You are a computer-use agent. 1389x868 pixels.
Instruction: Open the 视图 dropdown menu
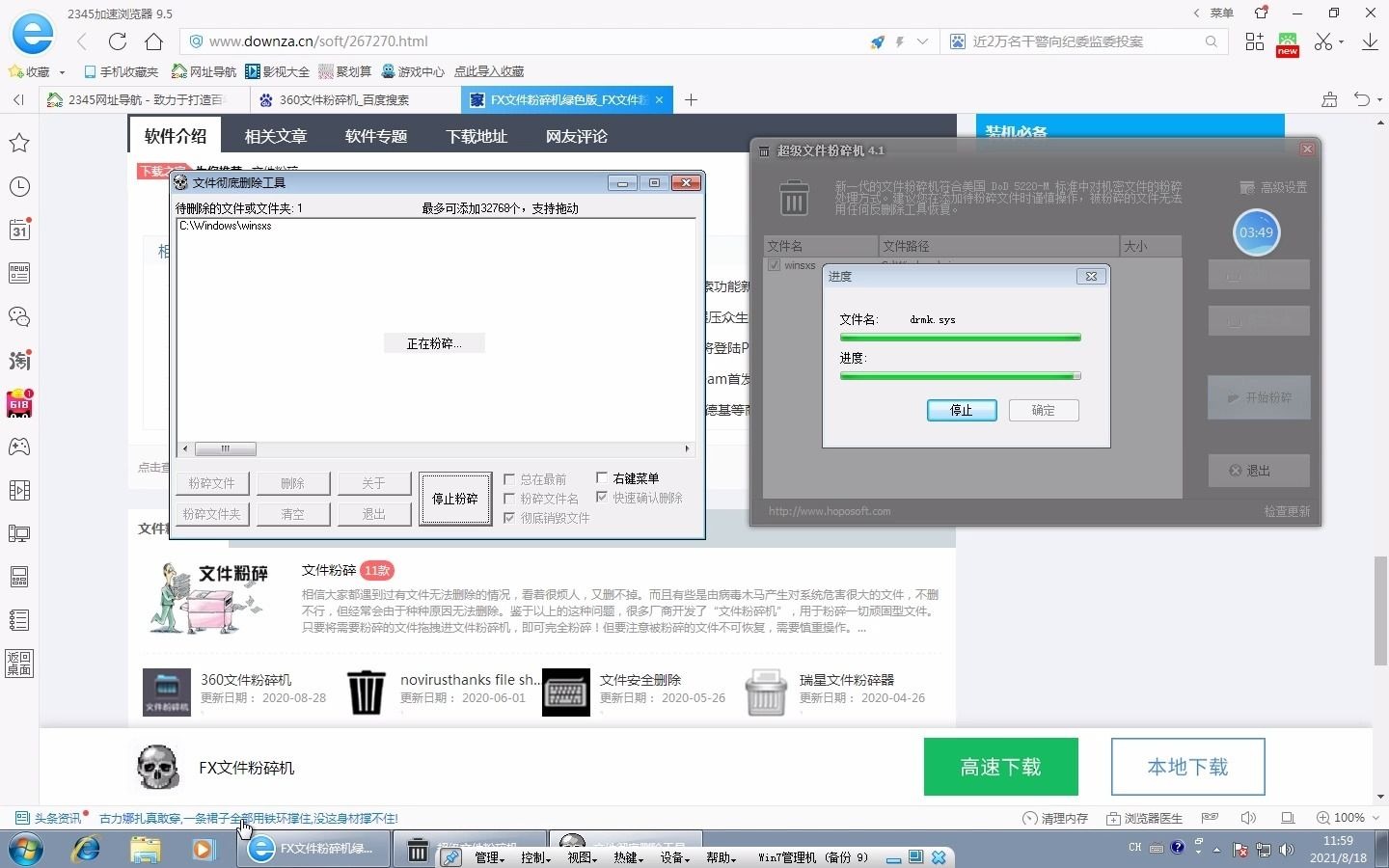pos(582,856)
